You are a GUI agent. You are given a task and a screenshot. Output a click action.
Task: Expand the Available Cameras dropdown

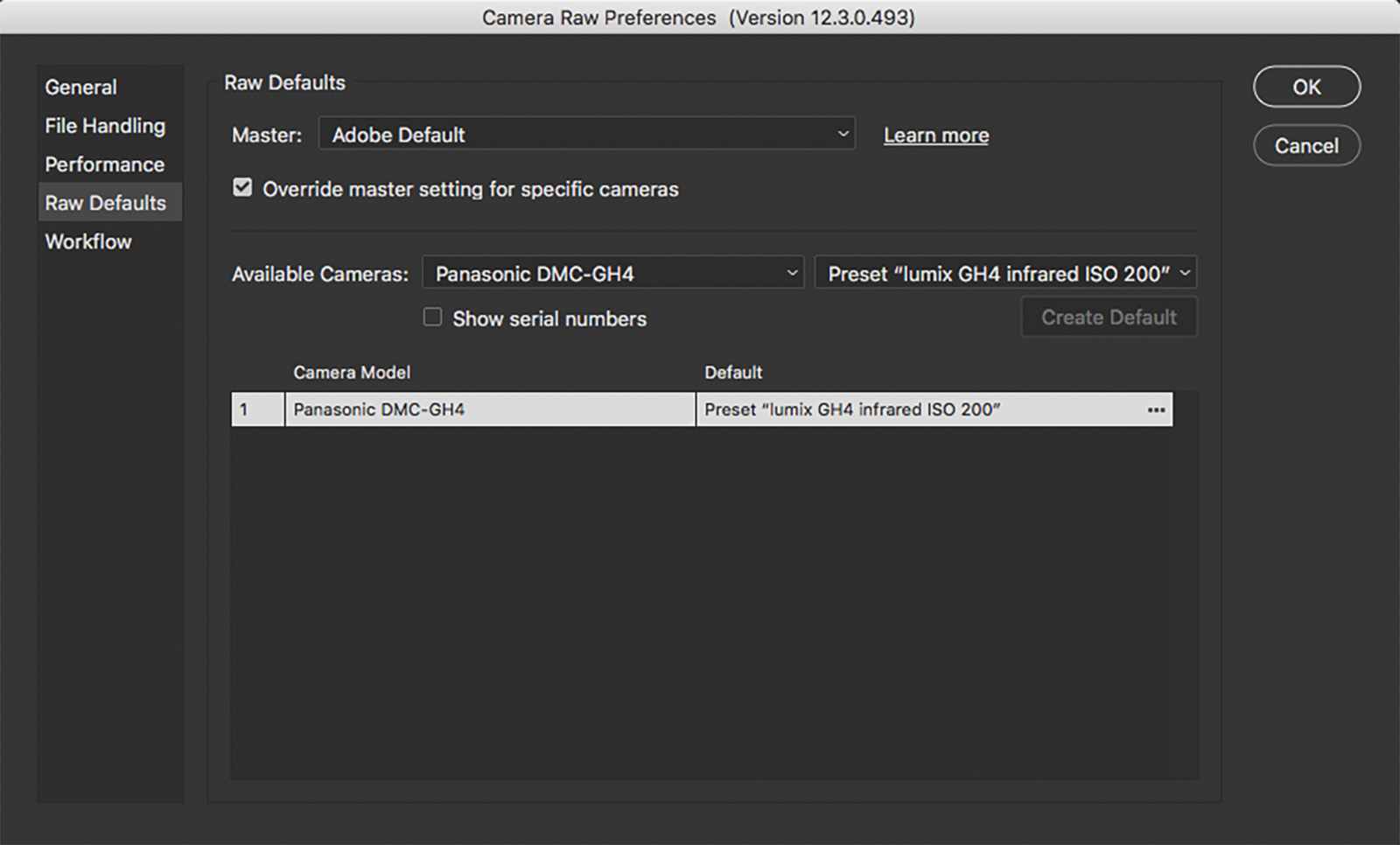612,273
